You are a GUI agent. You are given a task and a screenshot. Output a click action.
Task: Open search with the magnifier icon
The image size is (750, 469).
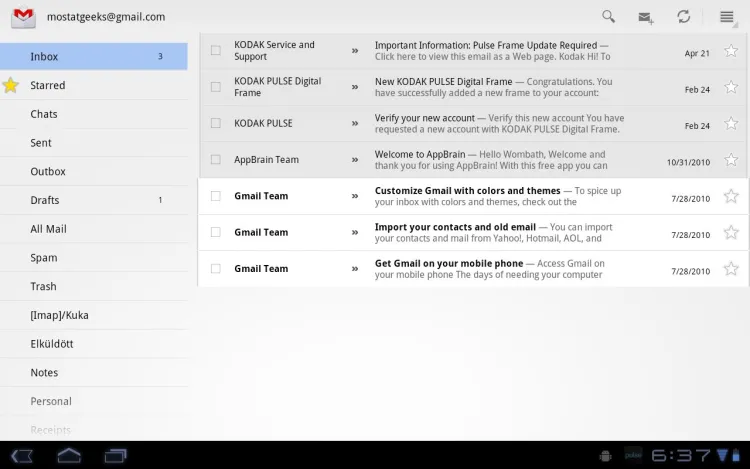pos(608,17)
